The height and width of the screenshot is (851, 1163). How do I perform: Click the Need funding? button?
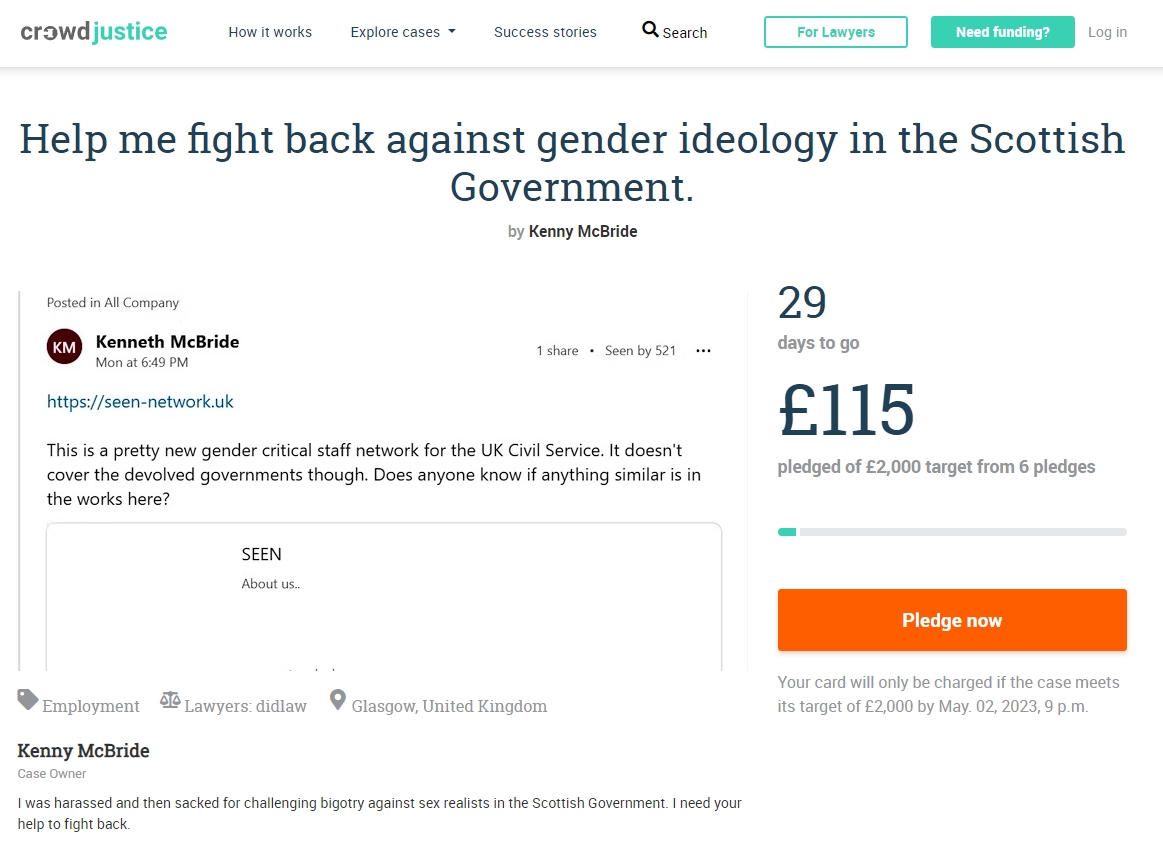pos(1003,32)
